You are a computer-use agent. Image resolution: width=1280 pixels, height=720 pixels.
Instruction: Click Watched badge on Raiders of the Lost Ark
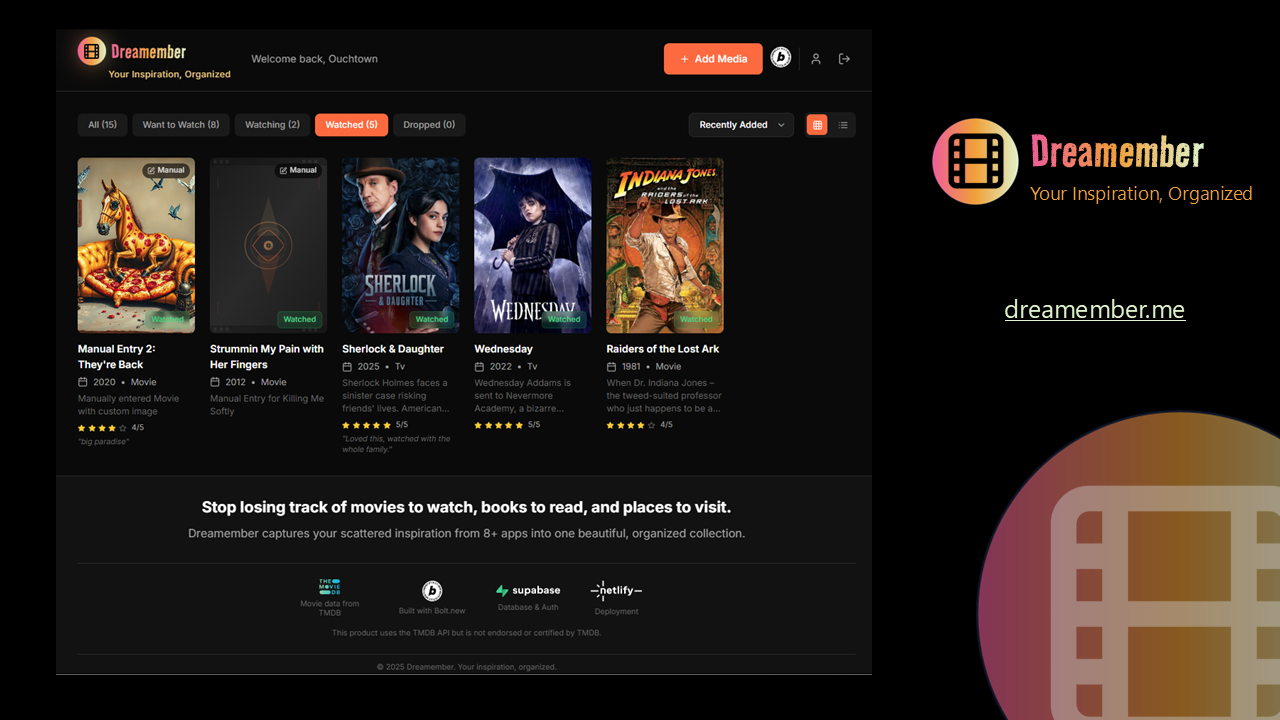[x=695, y=319]
